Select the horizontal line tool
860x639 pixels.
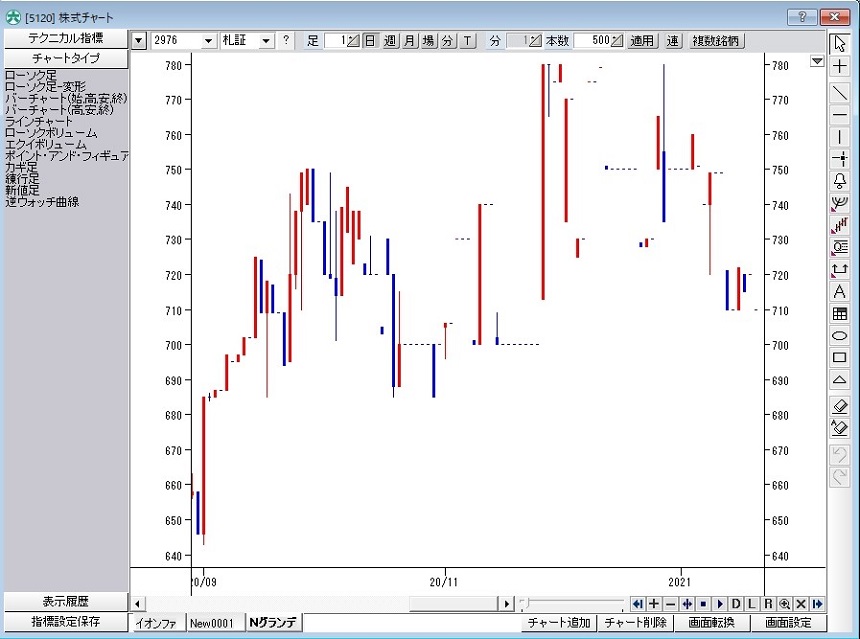point(839,115)
